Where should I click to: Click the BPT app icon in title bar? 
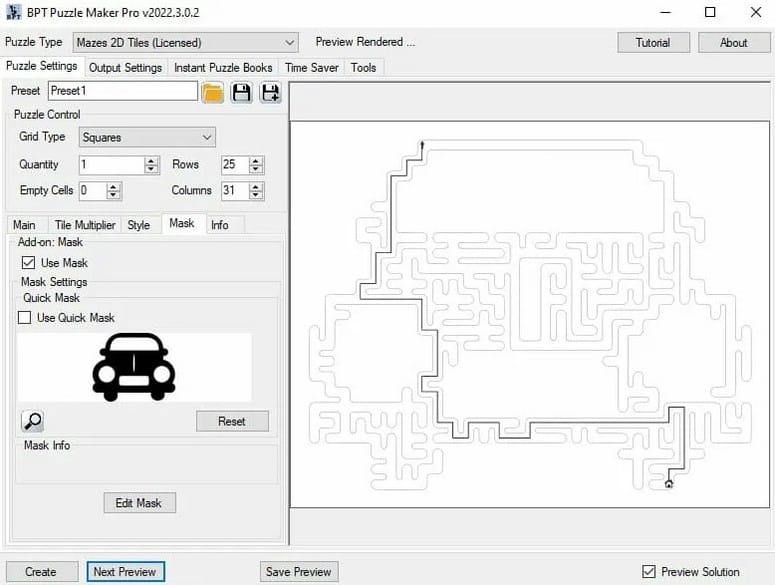click(13, 13)
